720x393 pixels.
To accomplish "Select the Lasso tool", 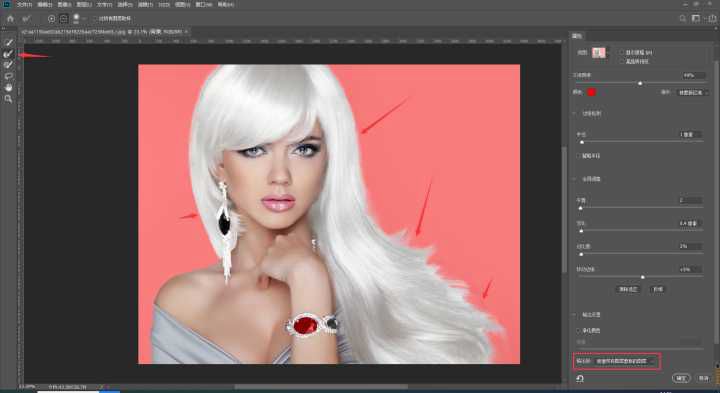I will (x=8, y=76).
